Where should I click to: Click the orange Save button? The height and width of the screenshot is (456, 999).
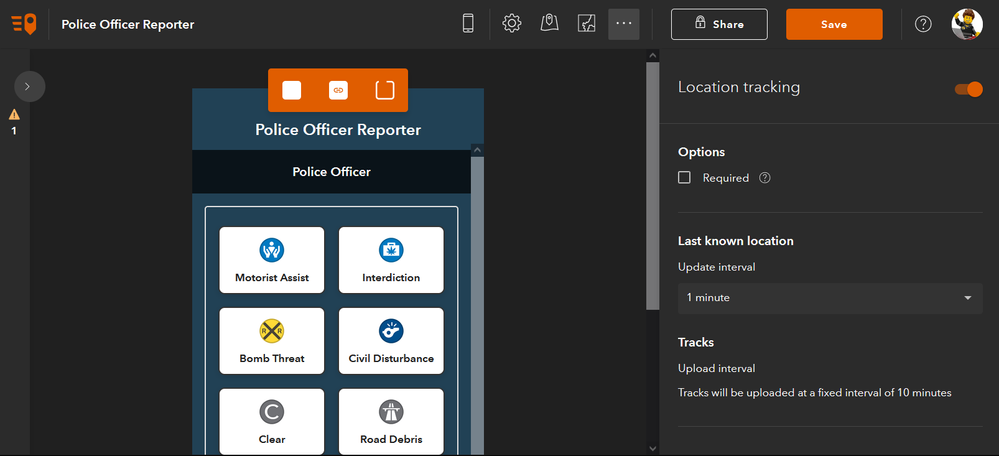coord(834,24)
